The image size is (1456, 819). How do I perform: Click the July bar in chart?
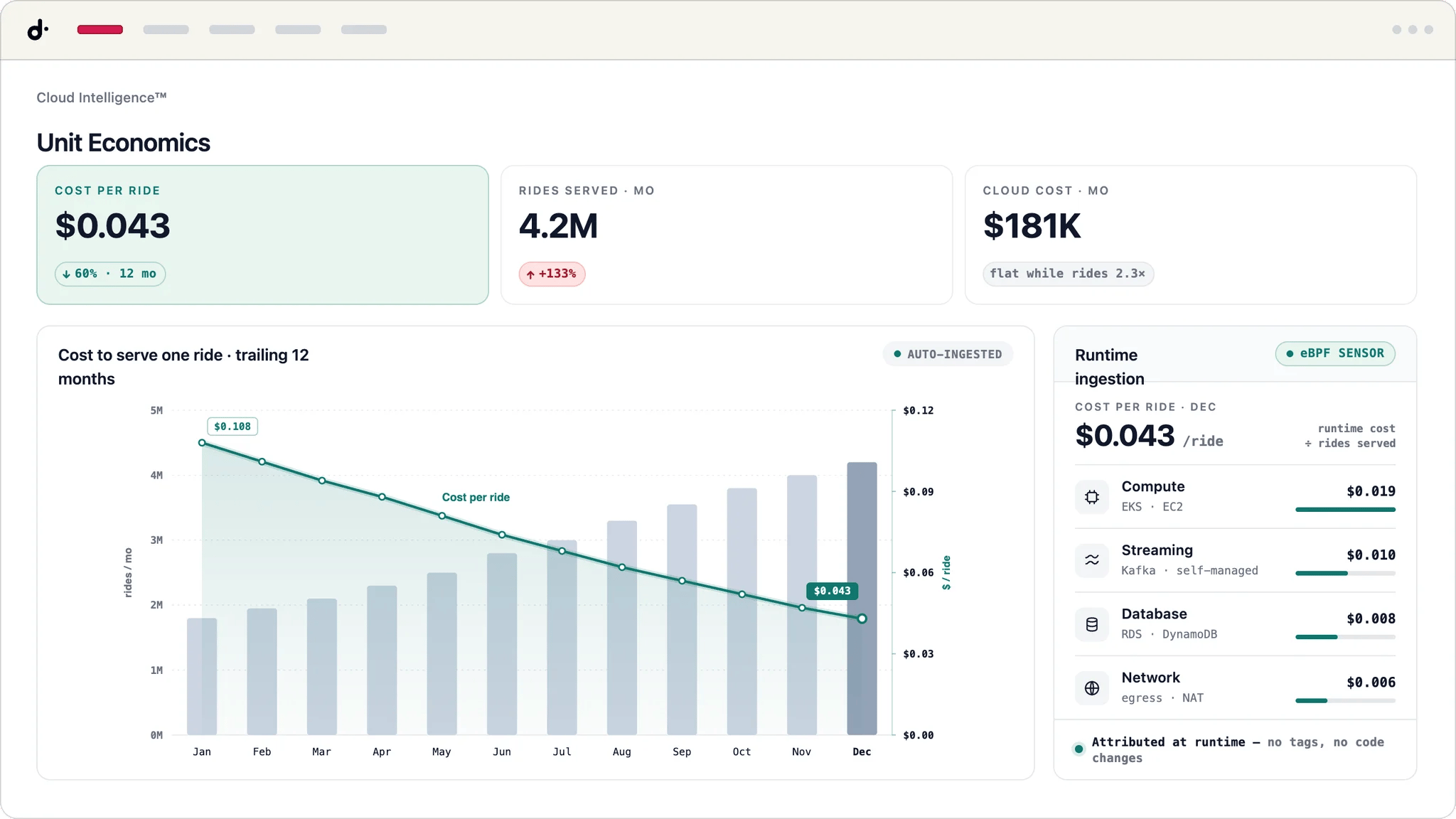tap(562, 637)
